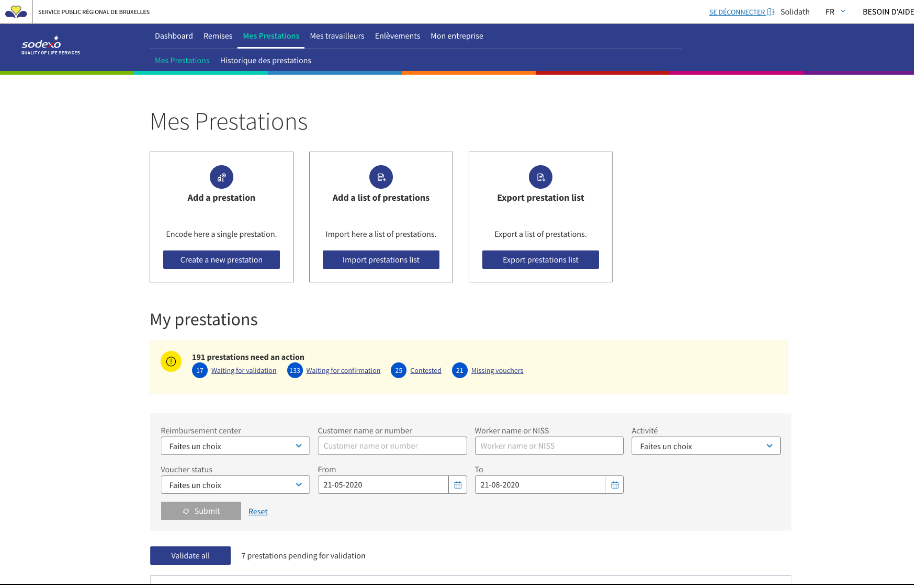
Task: Click the From date field 21-05-2020
Action: (383, 485)
